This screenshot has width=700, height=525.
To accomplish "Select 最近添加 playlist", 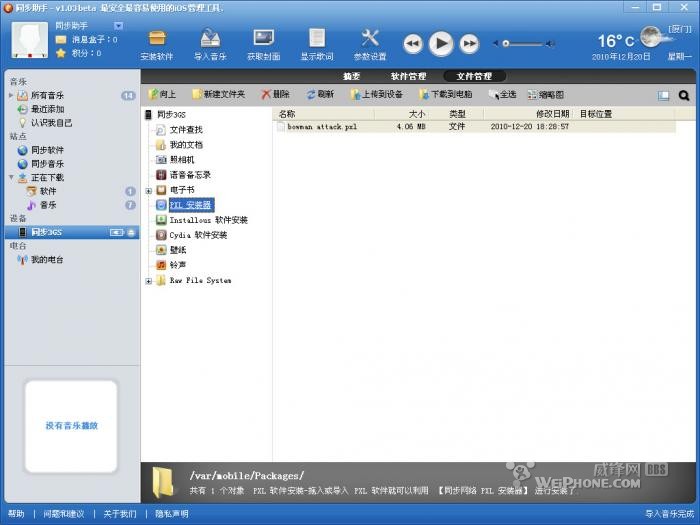I will (47, 109).
